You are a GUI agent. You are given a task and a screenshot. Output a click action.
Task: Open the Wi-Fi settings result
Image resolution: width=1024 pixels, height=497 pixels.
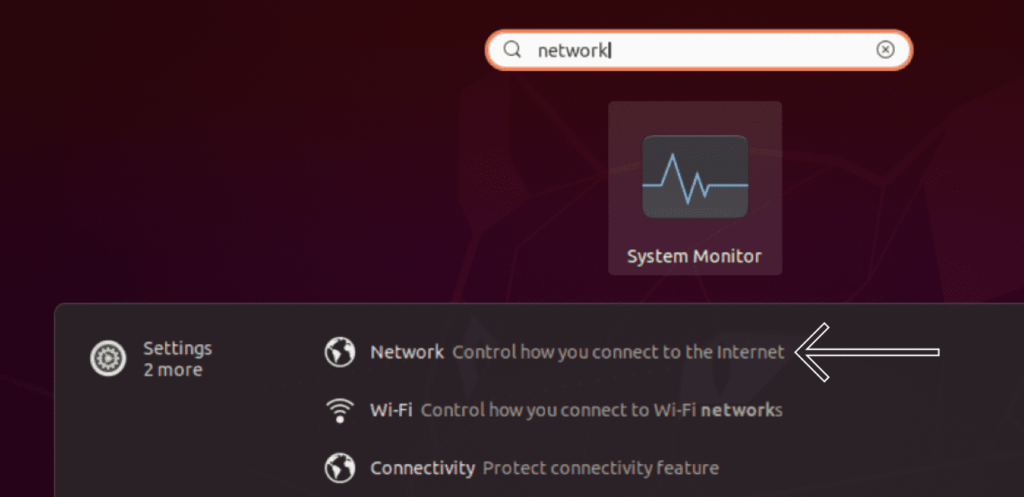tap(391, 410)
